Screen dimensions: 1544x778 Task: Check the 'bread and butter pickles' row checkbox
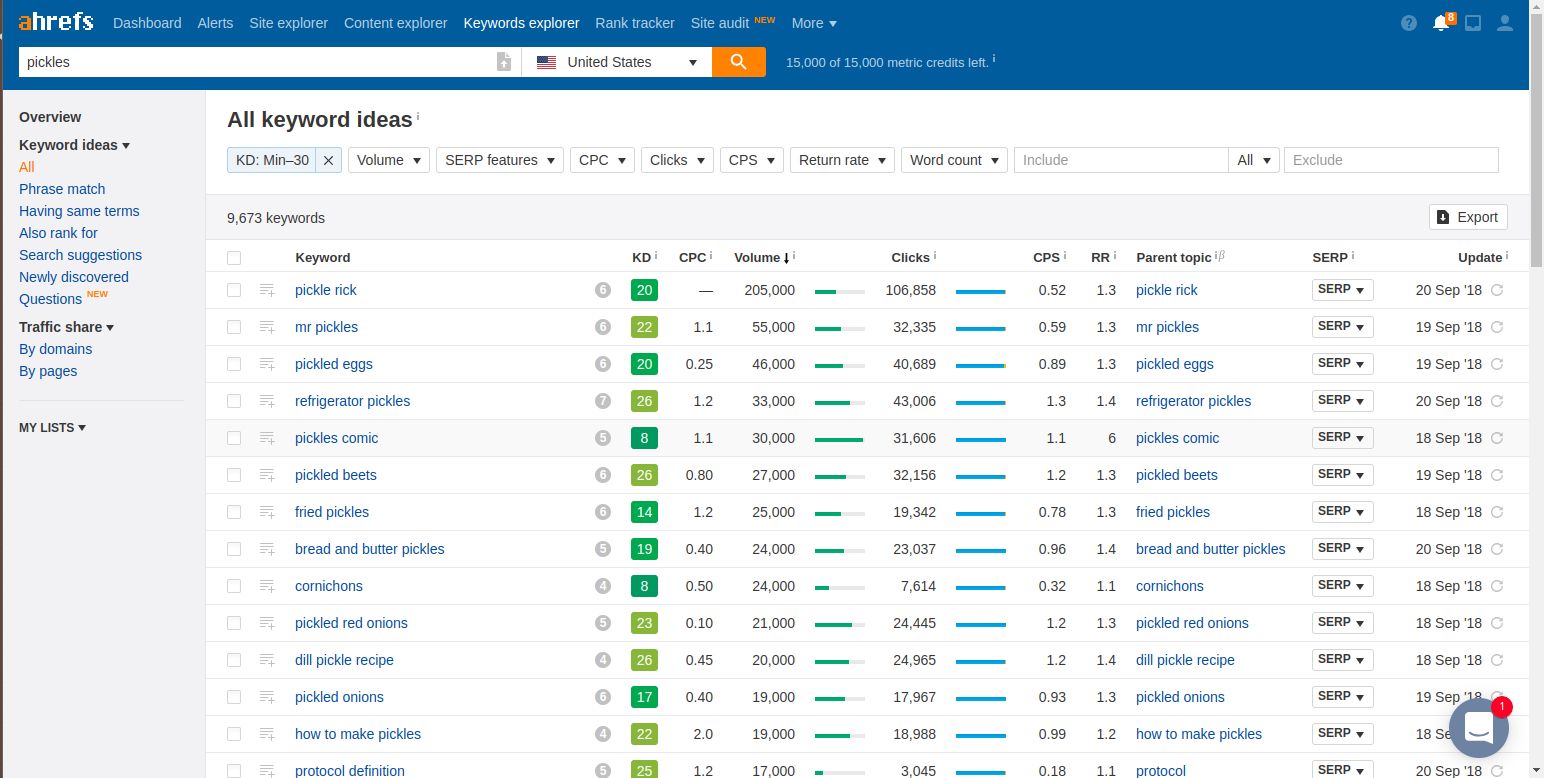(234, 549)
